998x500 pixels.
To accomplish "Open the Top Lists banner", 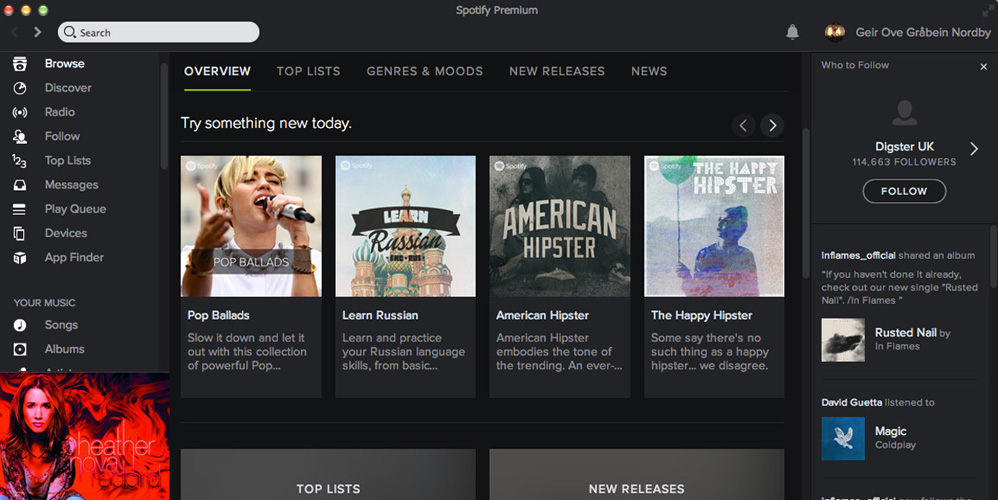I will 328,475.
